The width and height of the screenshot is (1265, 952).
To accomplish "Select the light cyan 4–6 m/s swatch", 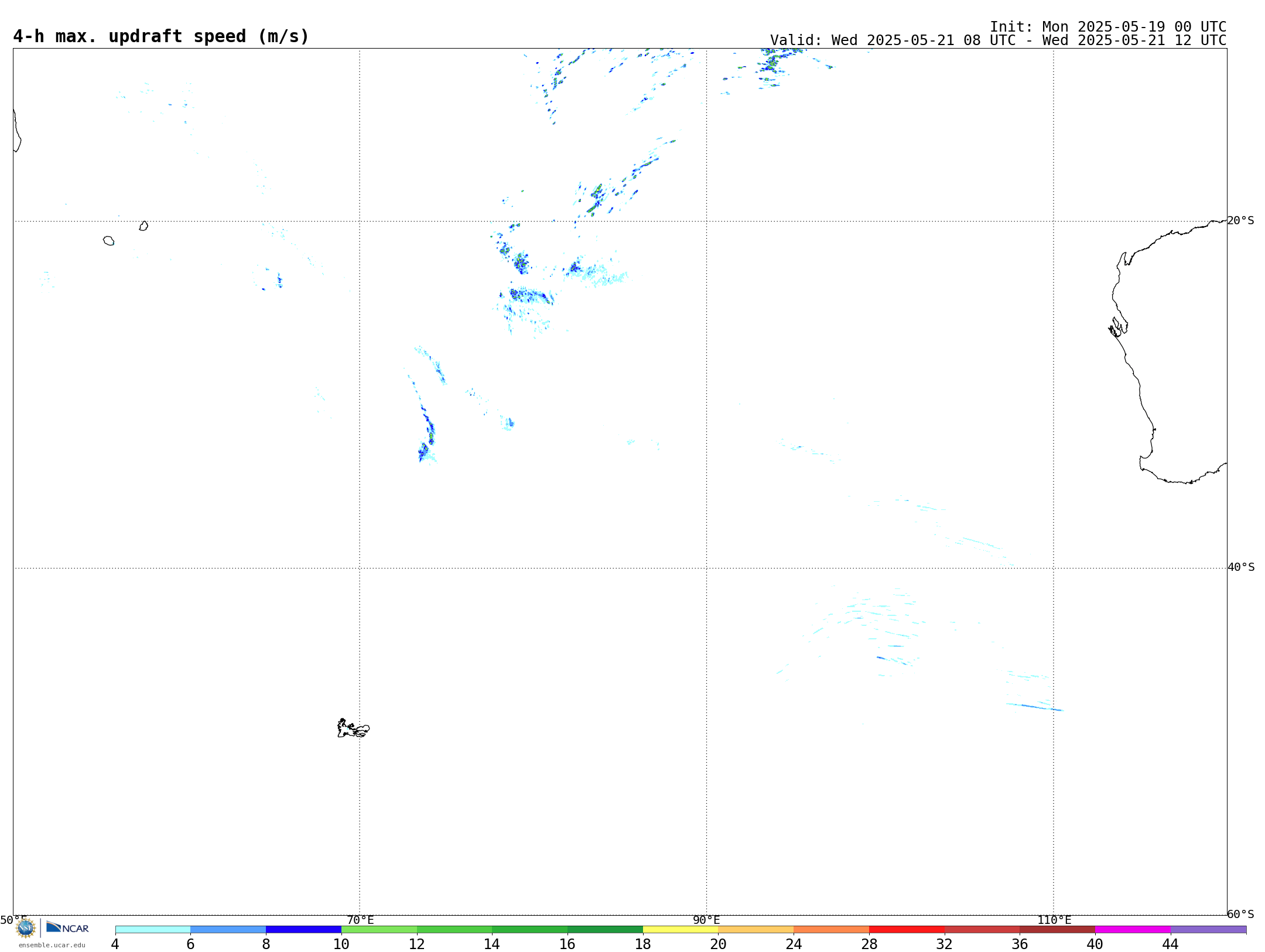I will tap(153, 930).
